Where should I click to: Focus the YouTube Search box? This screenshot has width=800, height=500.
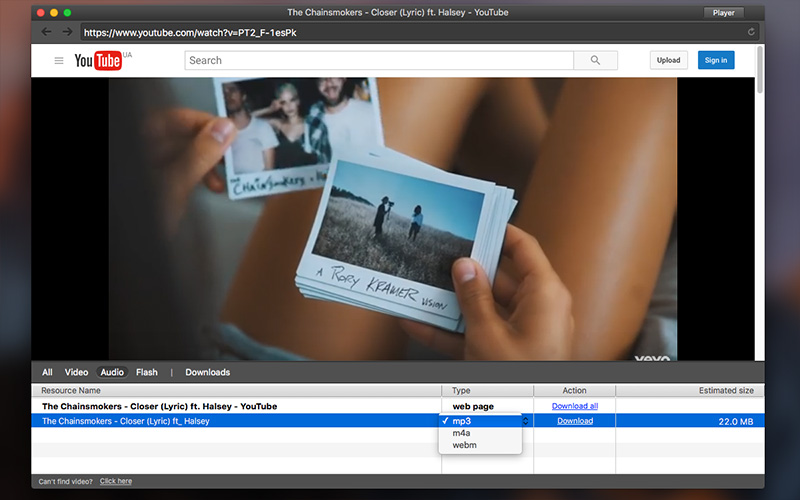pyautogui.click(x=379, y=60)
